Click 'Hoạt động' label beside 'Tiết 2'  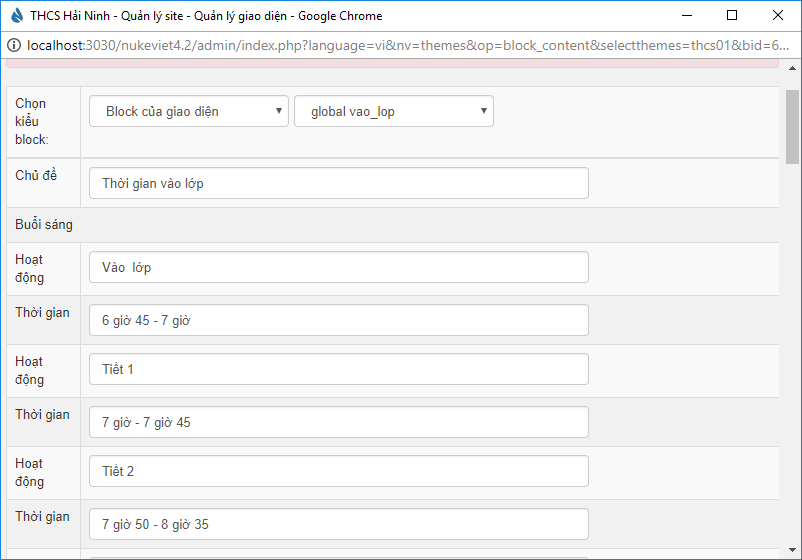click(30, 473)
